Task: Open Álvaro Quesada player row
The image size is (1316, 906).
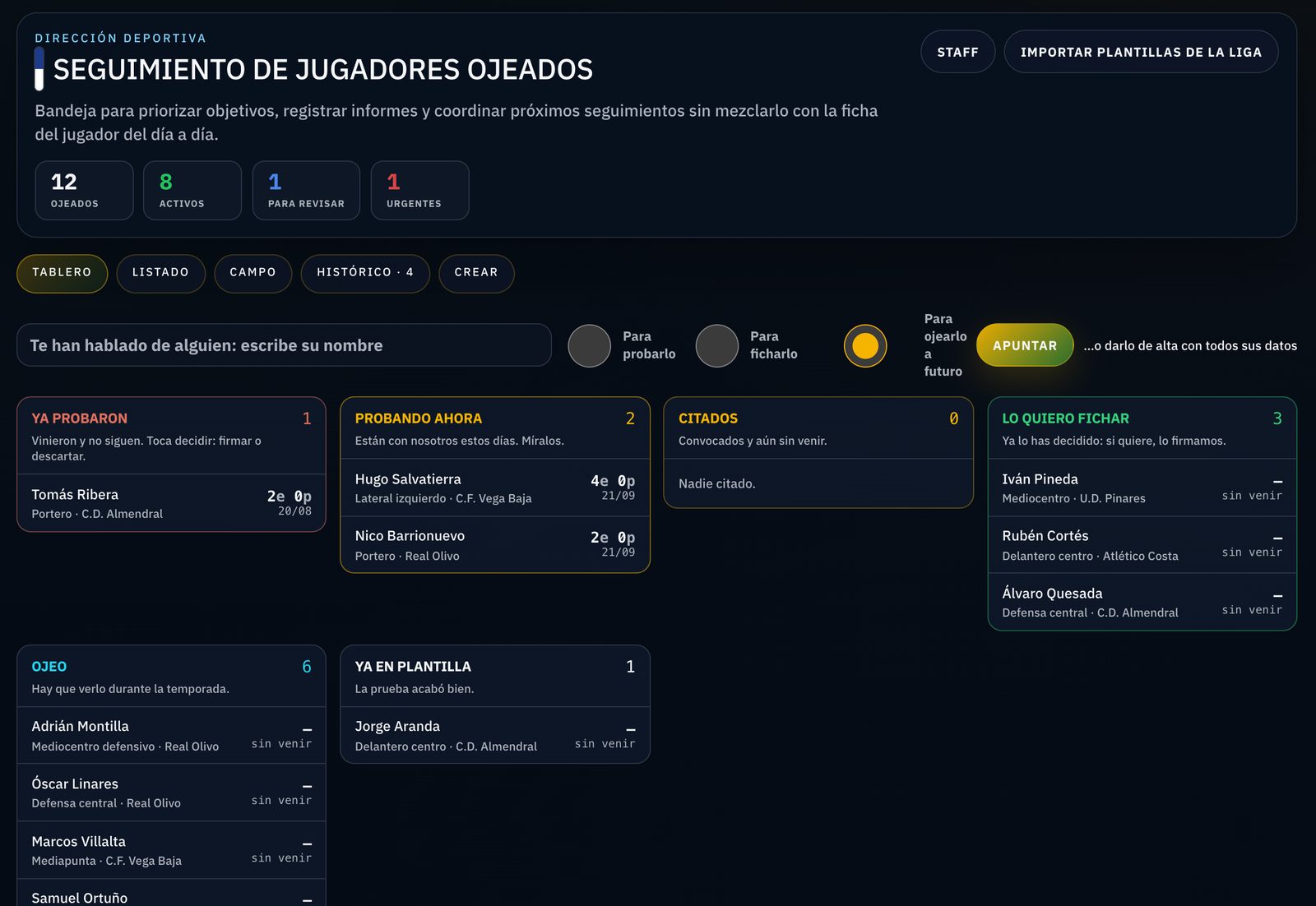Action: pos(1142,602)
